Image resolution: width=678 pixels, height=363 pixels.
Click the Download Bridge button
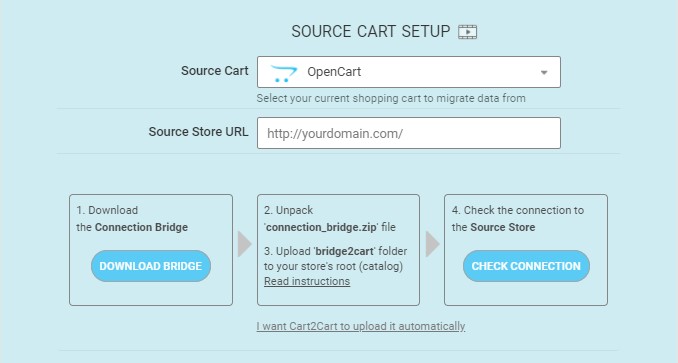click(151, 266)
